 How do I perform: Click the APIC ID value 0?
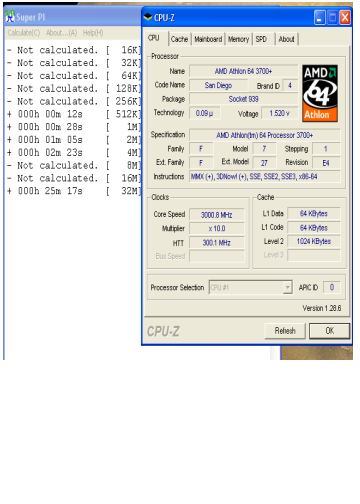pos(332,287)
